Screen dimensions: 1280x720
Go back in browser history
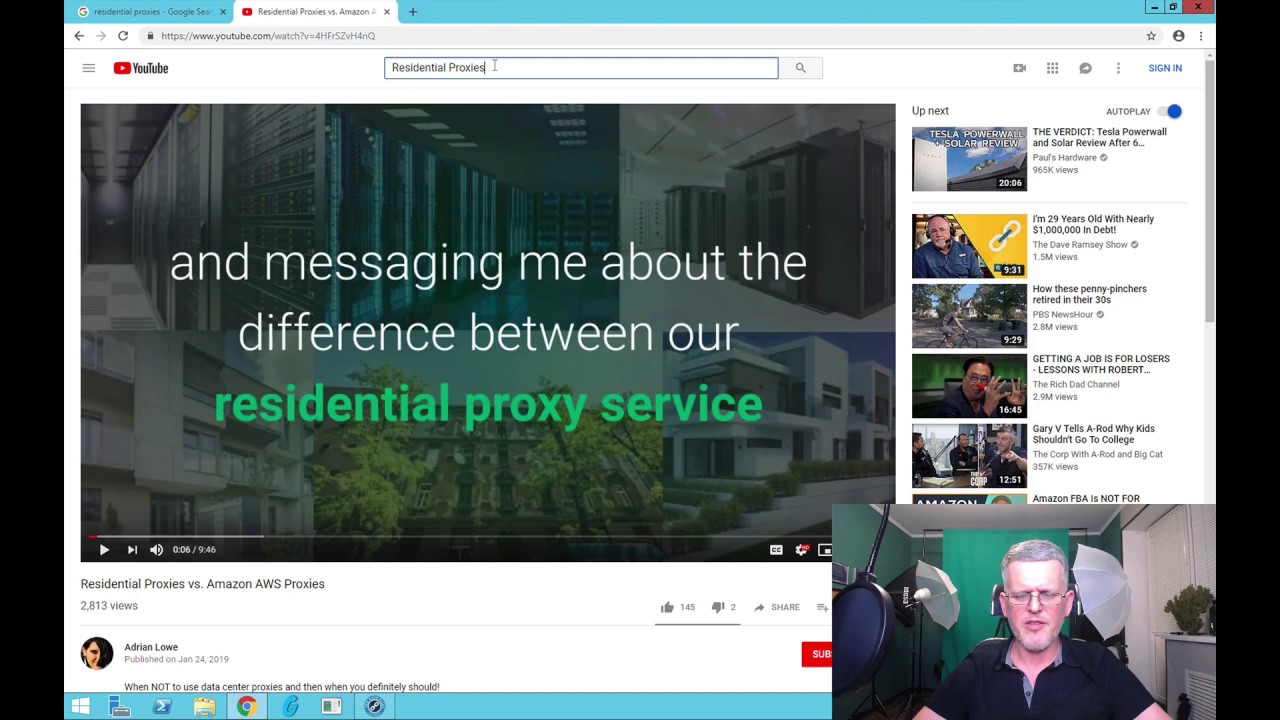[x=79, y=36]
